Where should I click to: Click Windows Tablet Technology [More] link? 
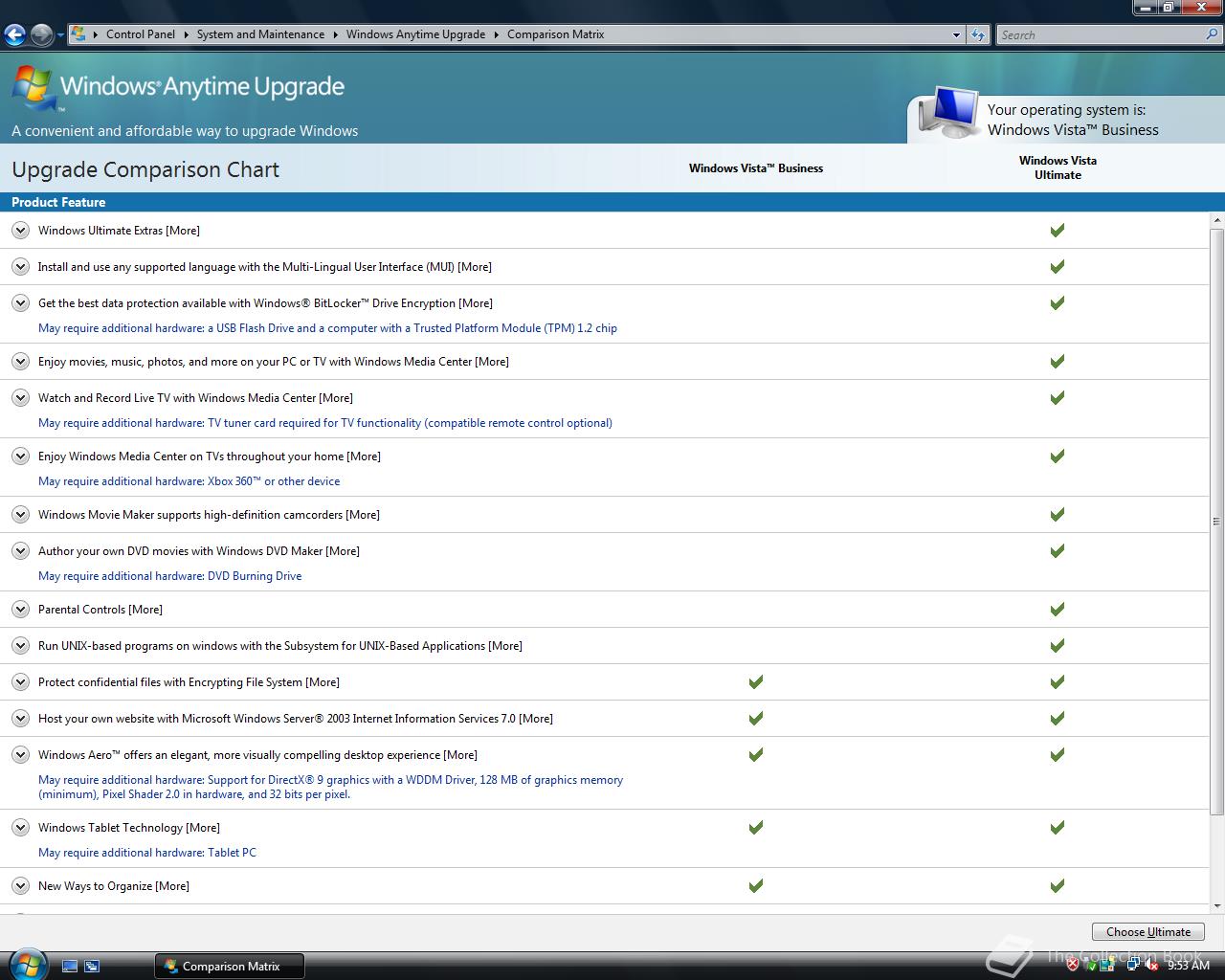point(203,828)
